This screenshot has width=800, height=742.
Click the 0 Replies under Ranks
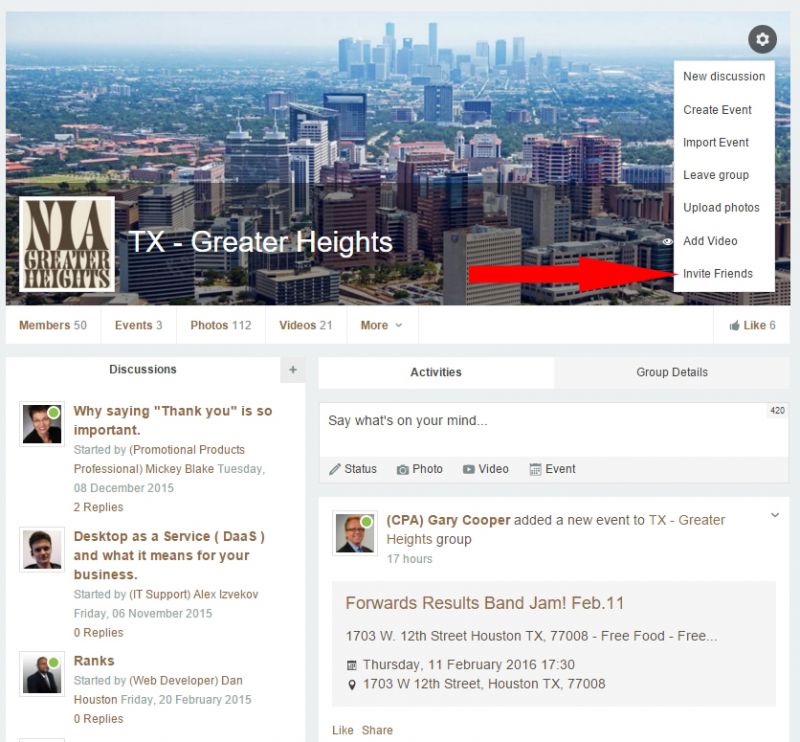[98, 719]
